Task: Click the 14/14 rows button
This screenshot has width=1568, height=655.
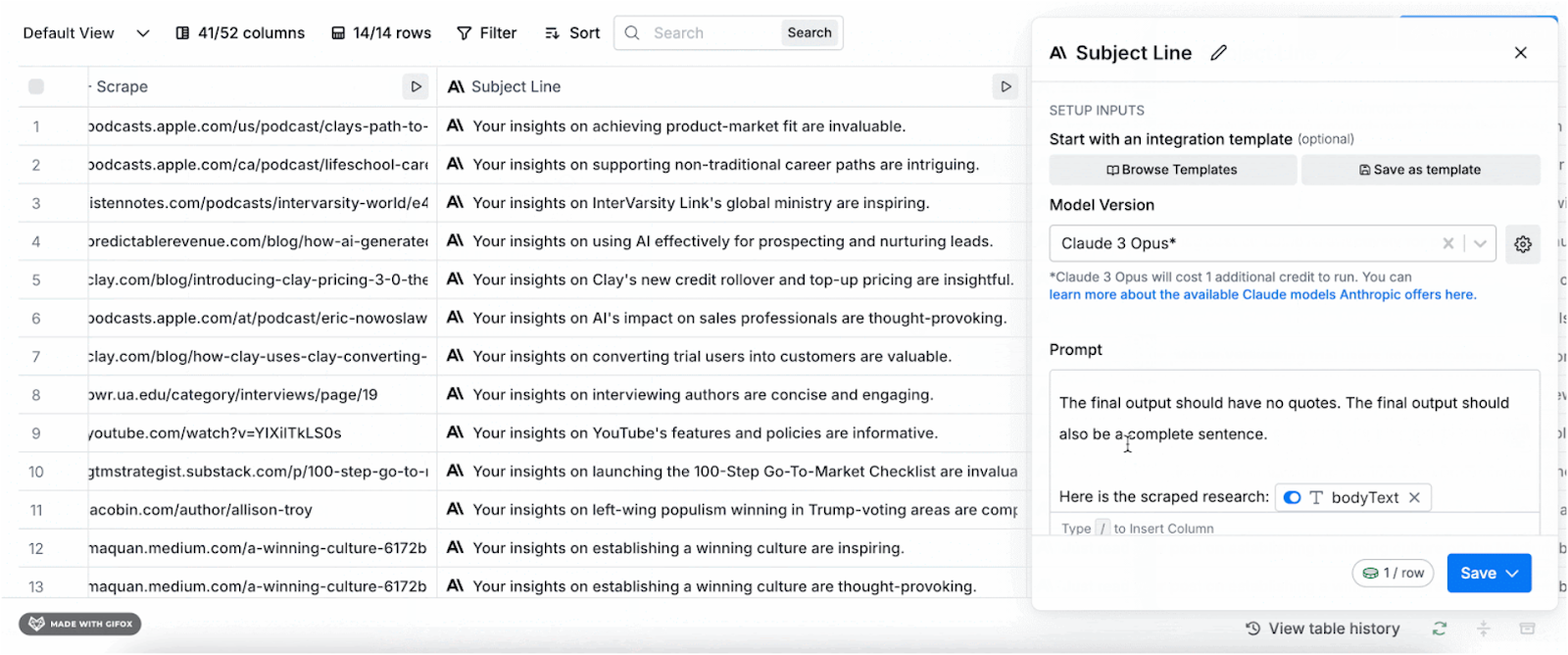Action: pyautogui.click(x=381, y=33)
